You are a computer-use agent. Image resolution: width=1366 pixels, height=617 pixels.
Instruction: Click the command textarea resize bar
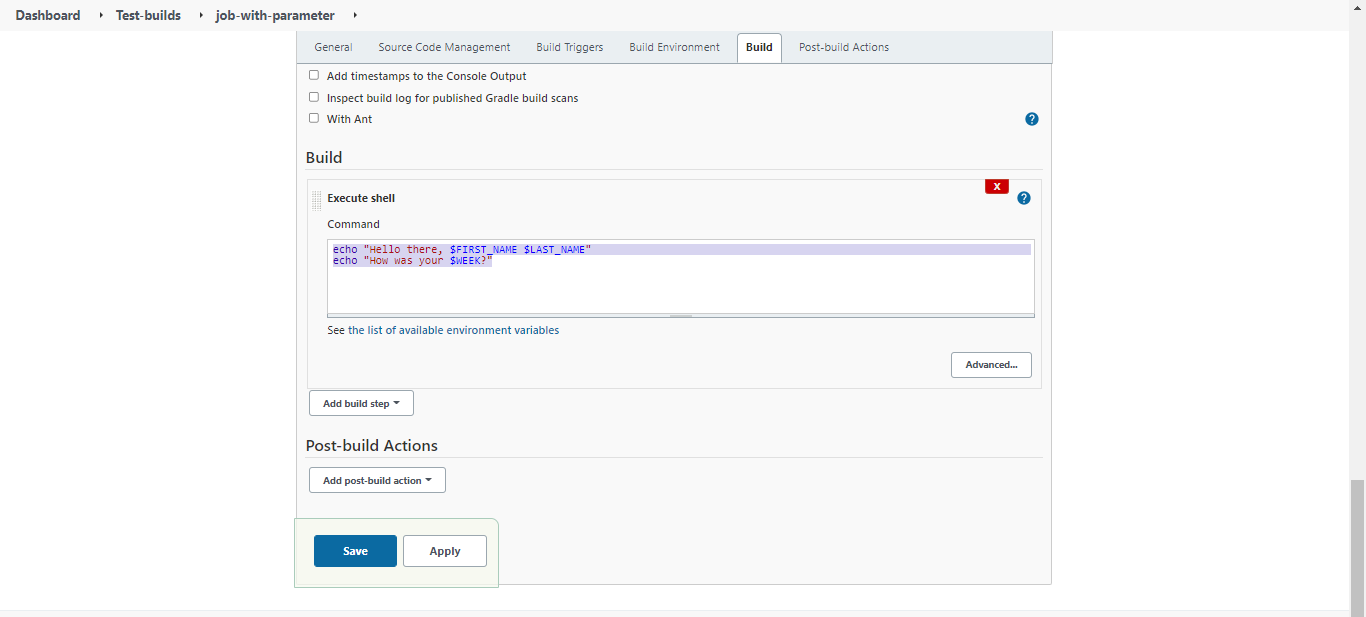click(x=681, y=316)
